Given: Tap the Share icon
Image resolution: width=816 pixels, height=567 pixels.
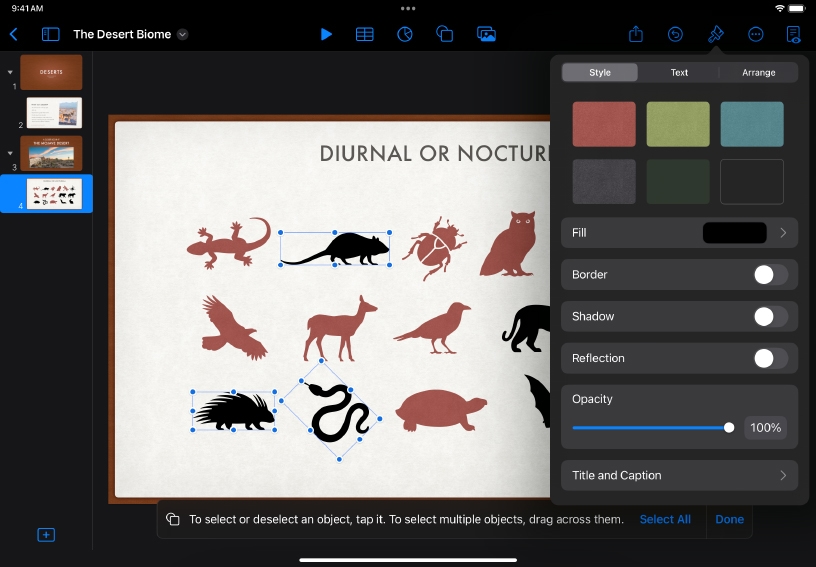Looking at the screenshot, I should tap(636, 34).
